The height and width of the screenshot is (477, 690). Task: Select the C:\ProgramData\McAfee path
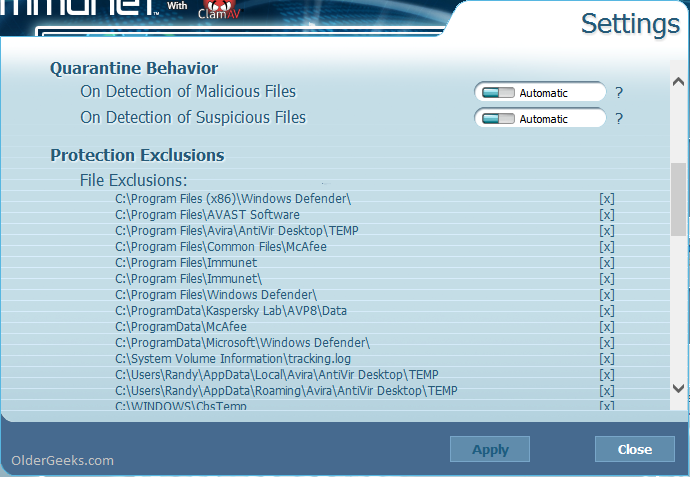(181, 327)
